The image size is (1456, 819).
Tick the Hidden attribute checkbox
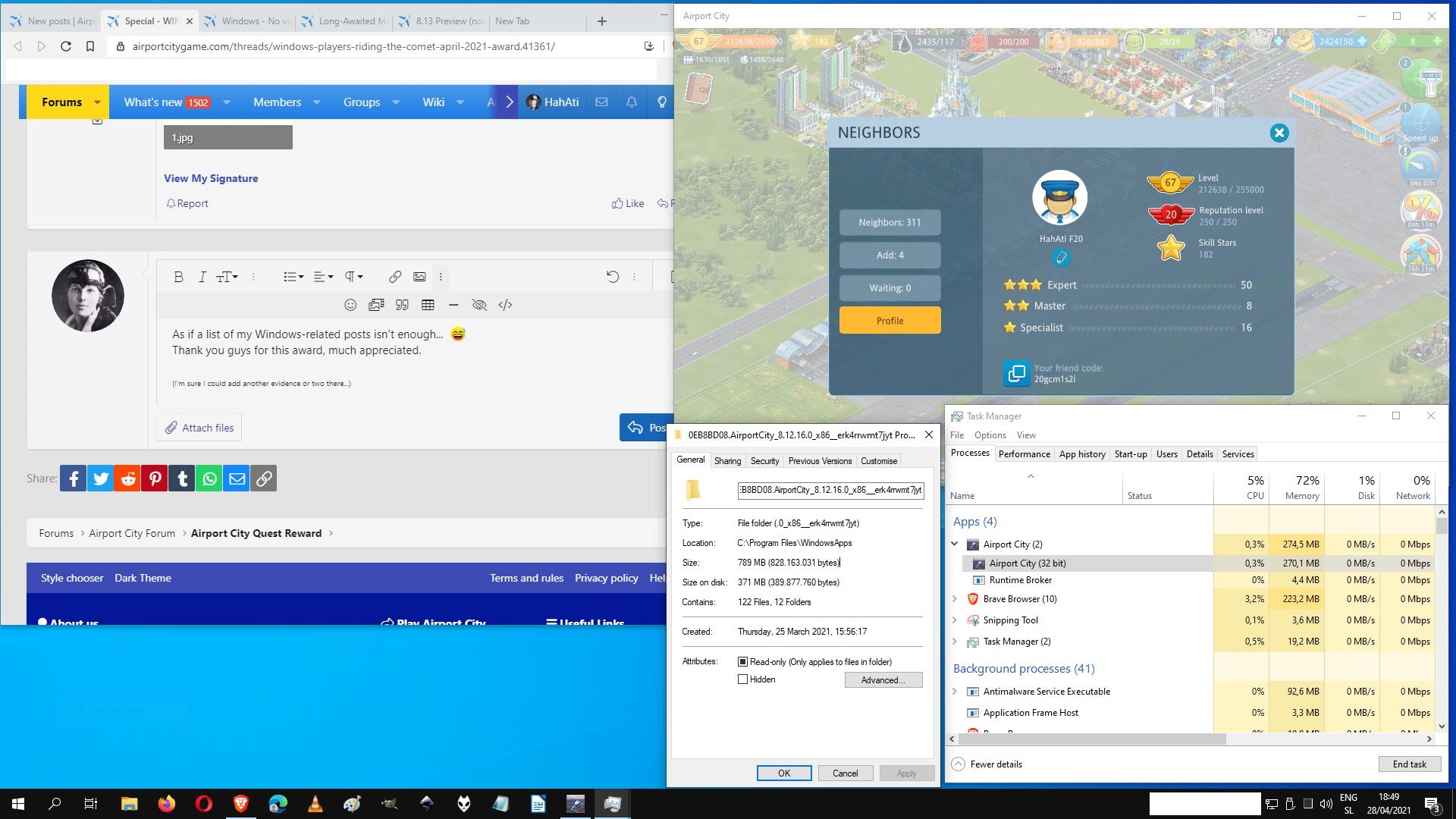[743, 679]
